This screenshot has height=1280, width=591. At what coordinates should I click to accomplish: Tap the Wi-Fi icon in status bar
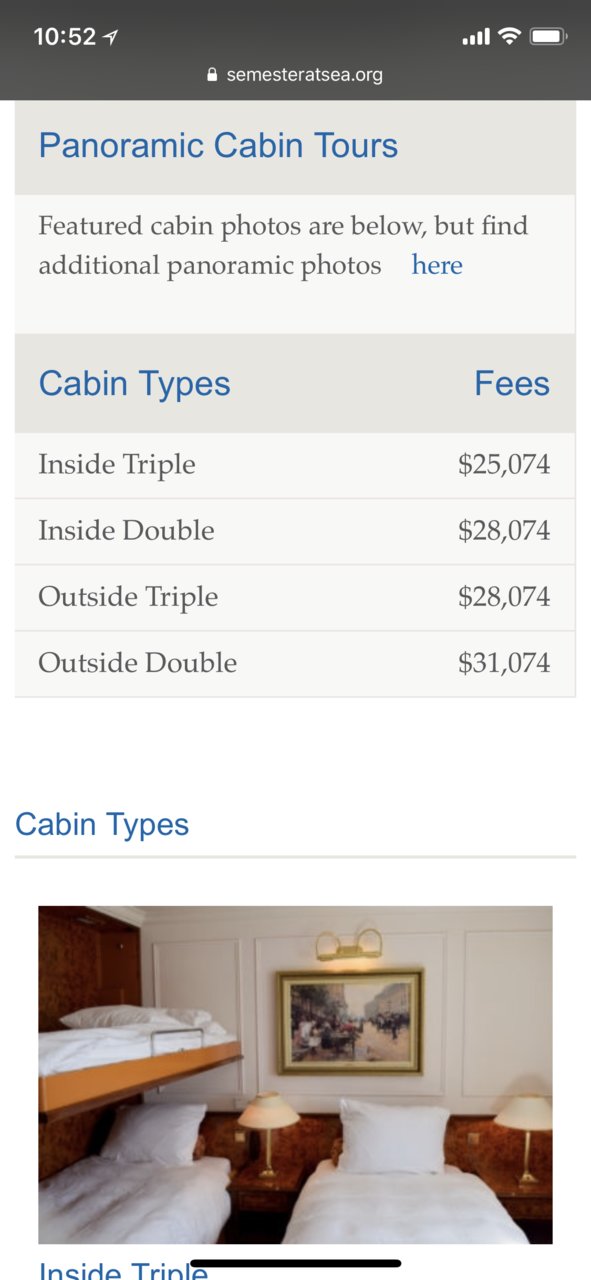[x=510, y=37]
